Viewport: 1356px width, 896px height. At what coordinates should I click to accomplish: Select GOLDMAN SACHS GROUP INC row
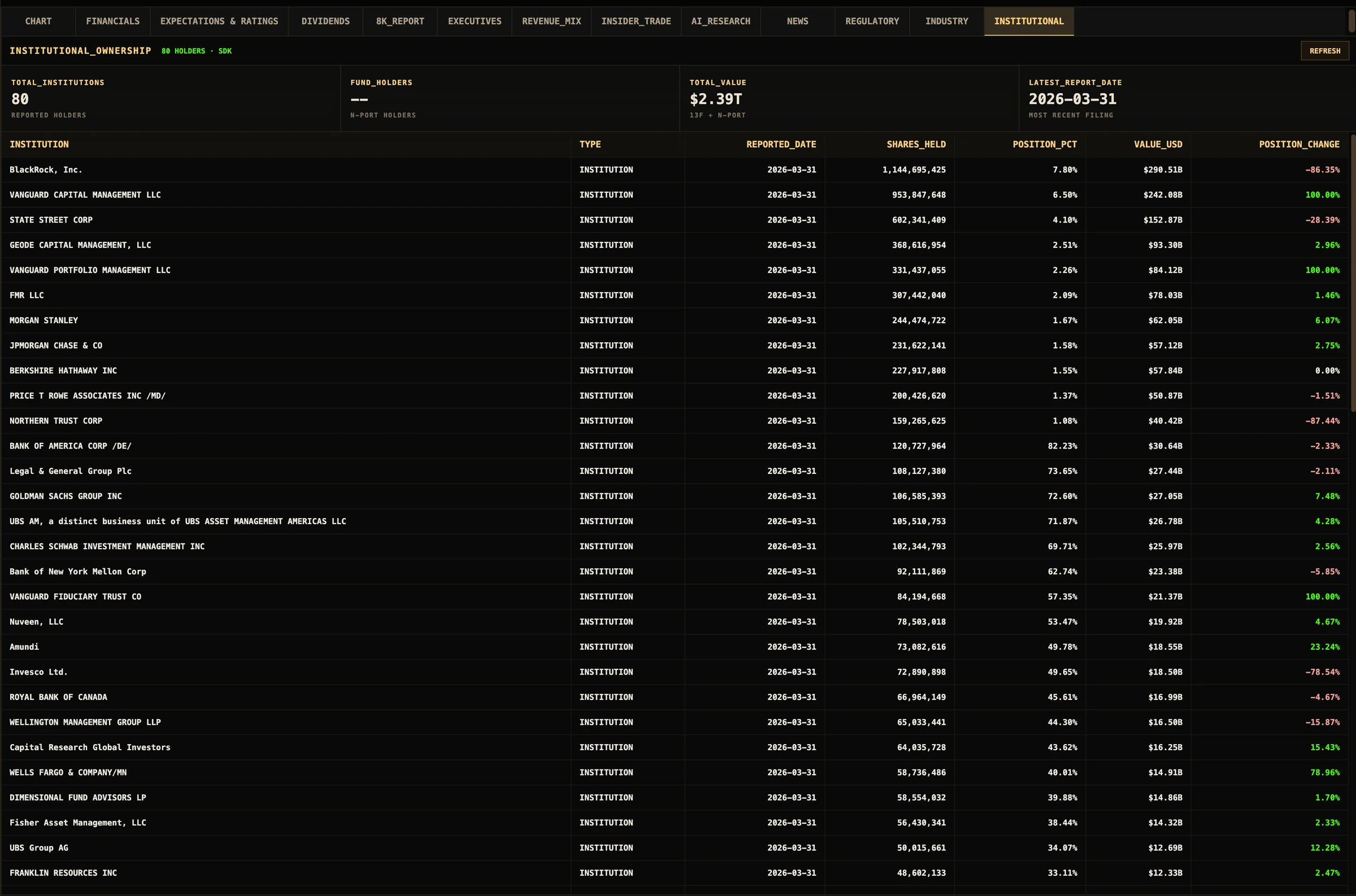click(675, 497)
